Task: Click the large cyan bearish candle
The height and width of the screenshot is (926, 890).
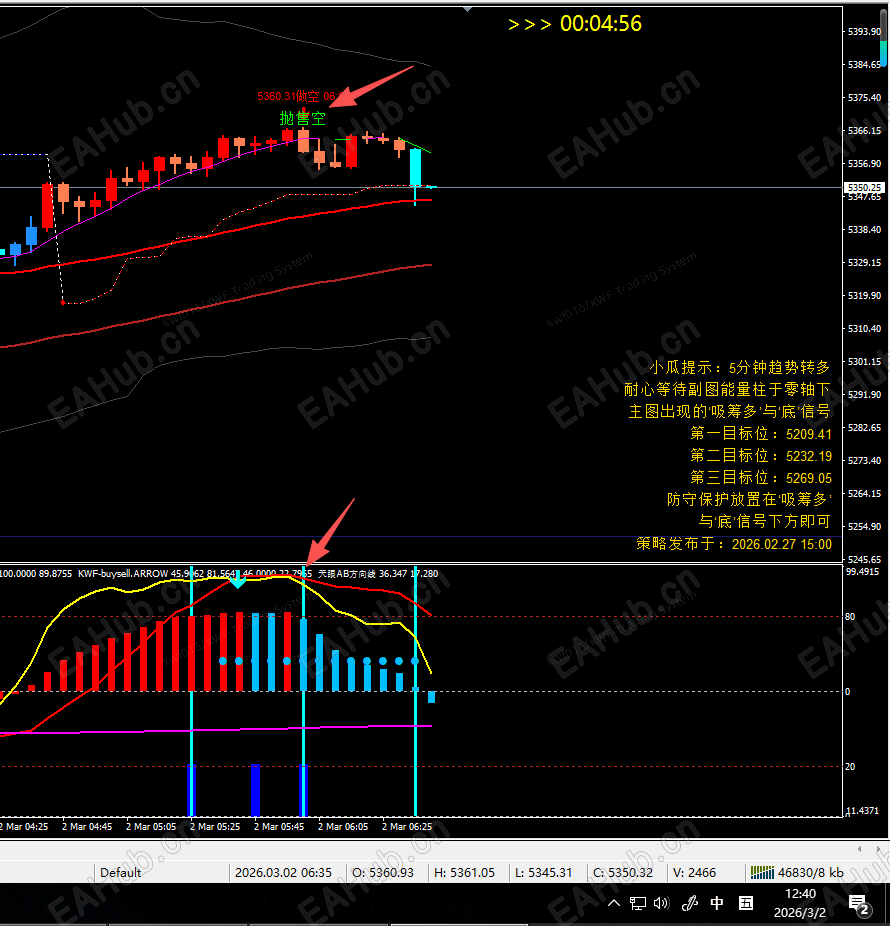Action: click(416, 168)
